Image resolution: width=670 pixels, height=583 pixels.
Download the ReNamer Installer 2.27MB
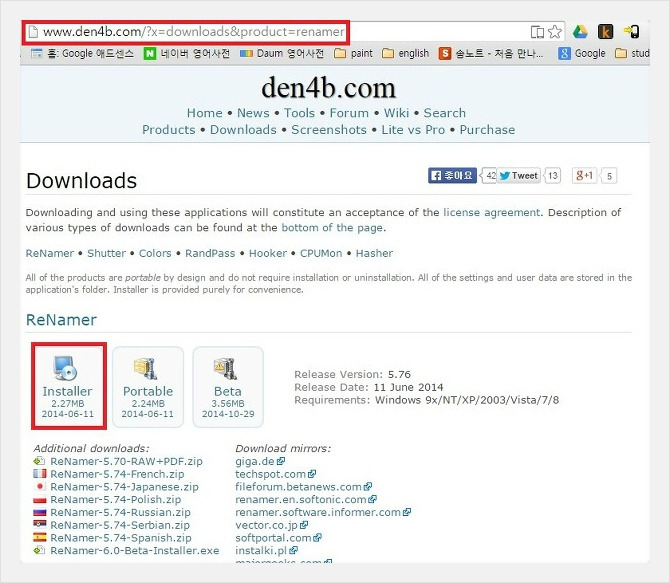[68, 386]
